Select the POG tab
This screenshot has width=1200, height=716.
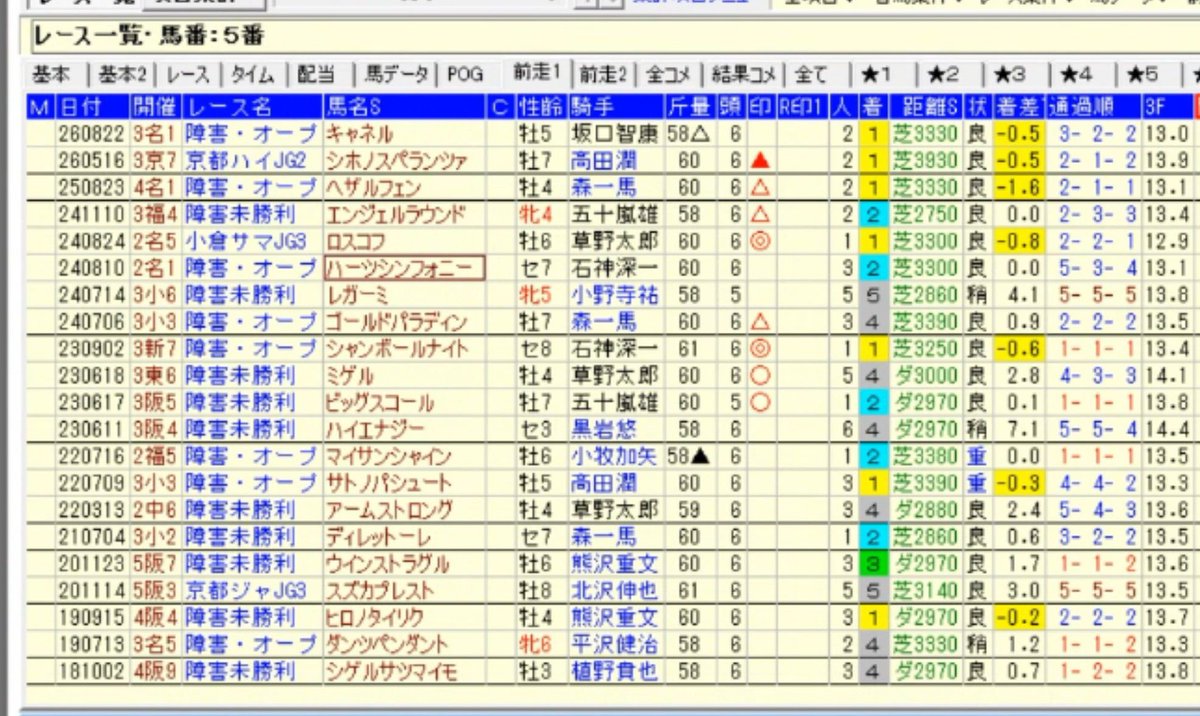tap(466, 75)
